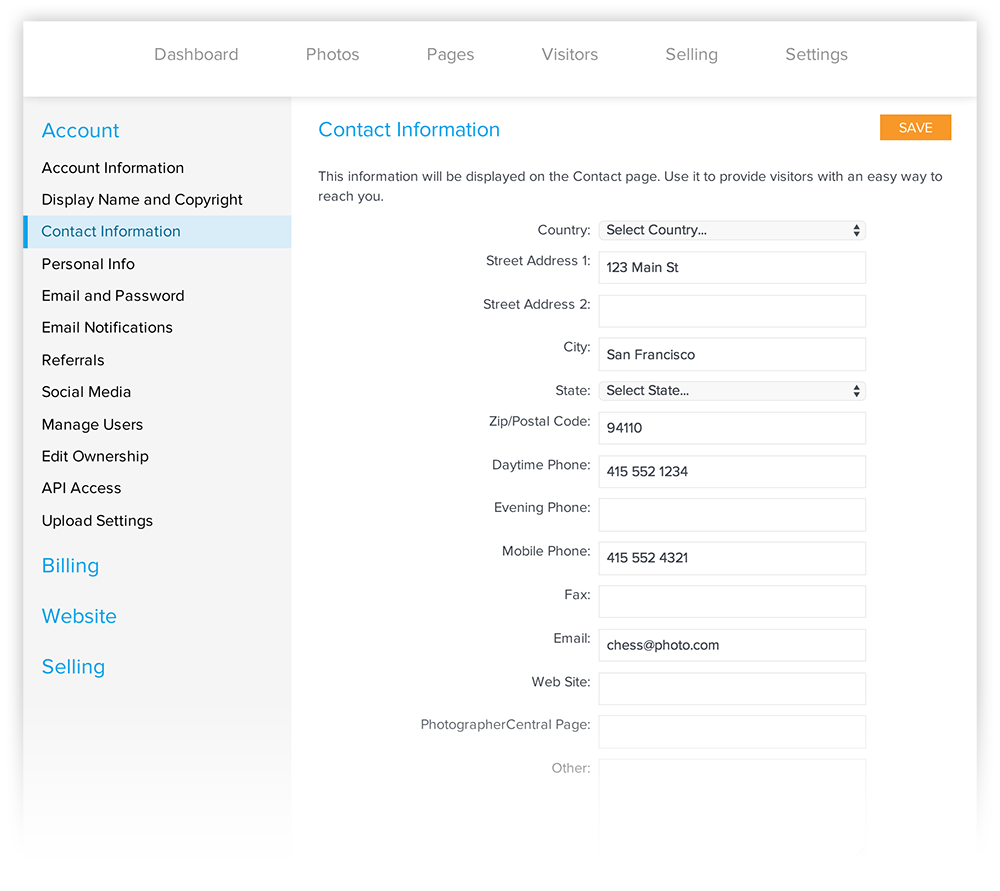Viewport: 1000px width, 891px height.
Task: Click the empty Evening Phone field
Action: pos(732,515)
